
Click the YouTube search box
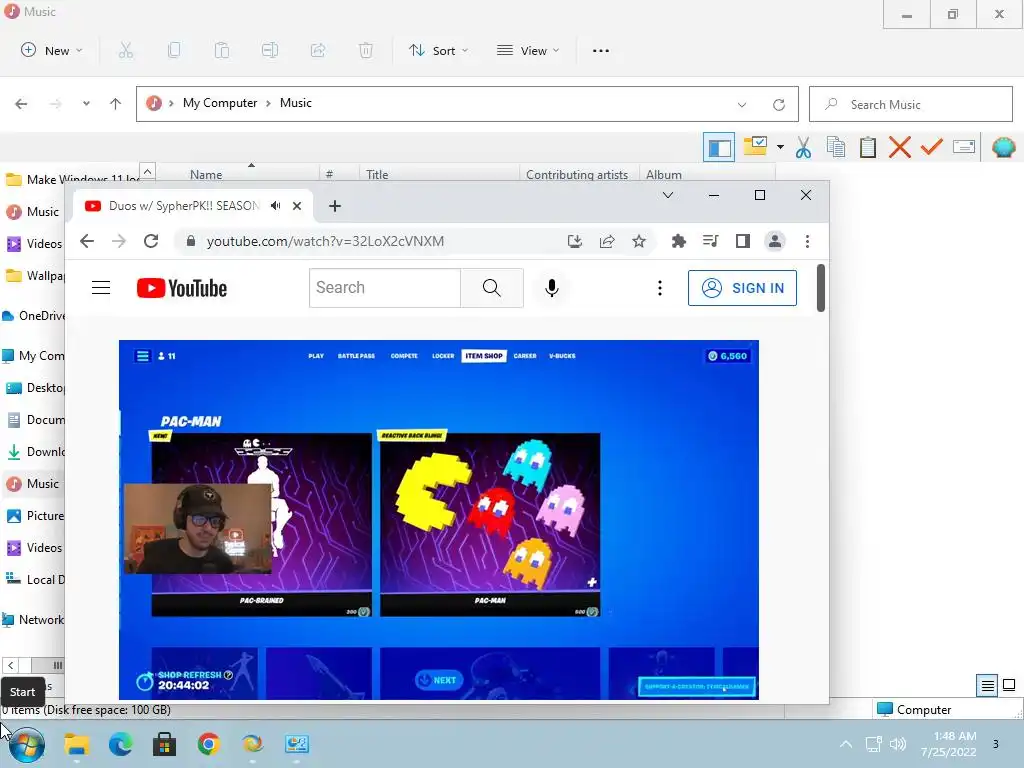[x=385, y=287]
